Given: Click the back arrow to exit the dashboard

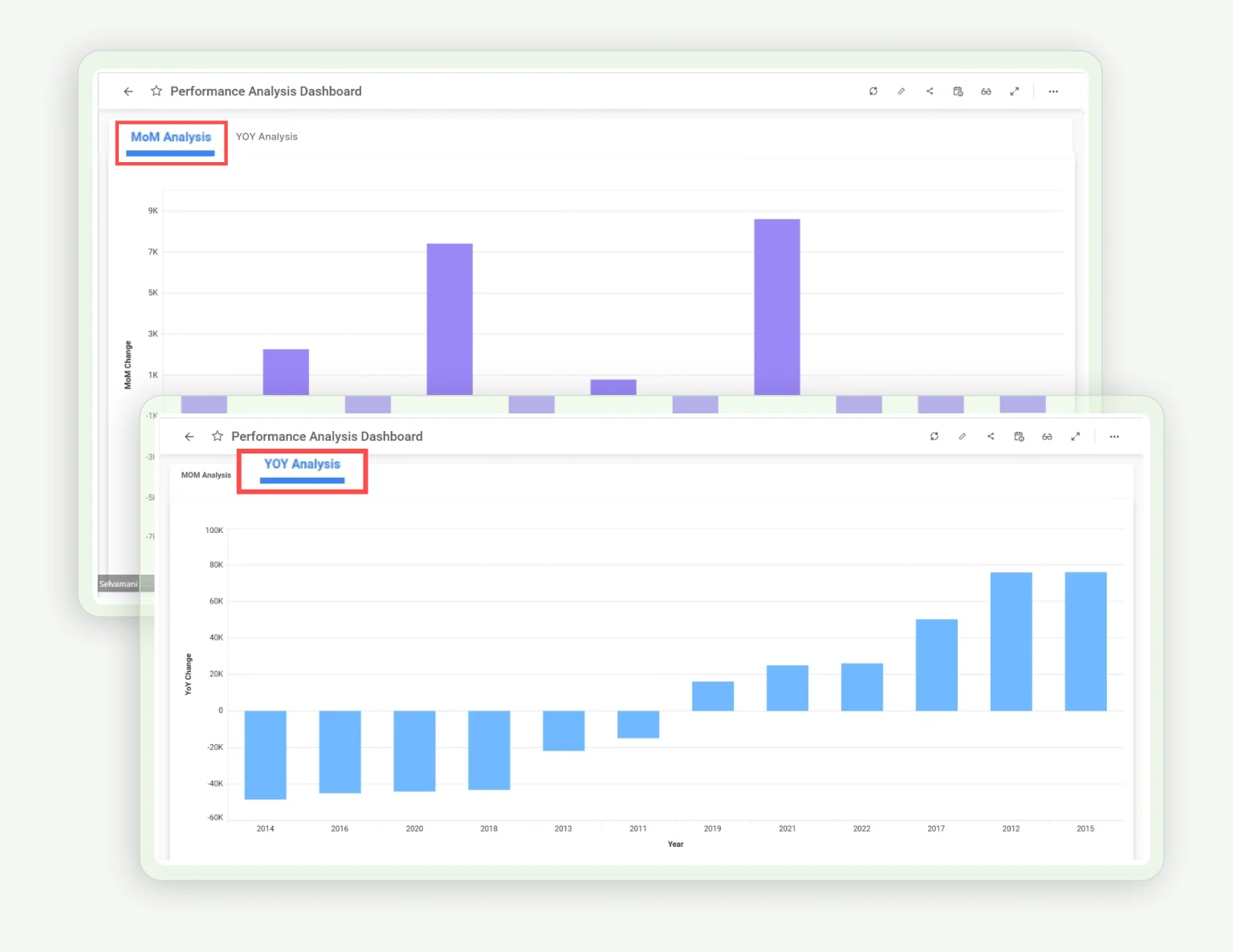Looking at the screenshot, I should click(x=128, y=91).
